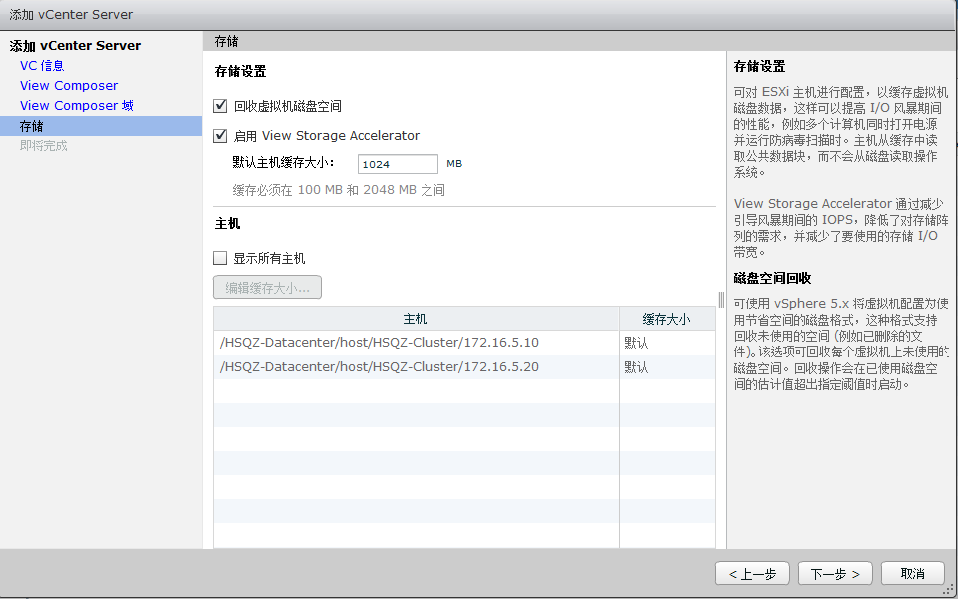Toggle 启用 View Storage Accelerator checkbox
The height and width of the screenshot is (599, 958).
pyautogui.click(x=220, y=135)
